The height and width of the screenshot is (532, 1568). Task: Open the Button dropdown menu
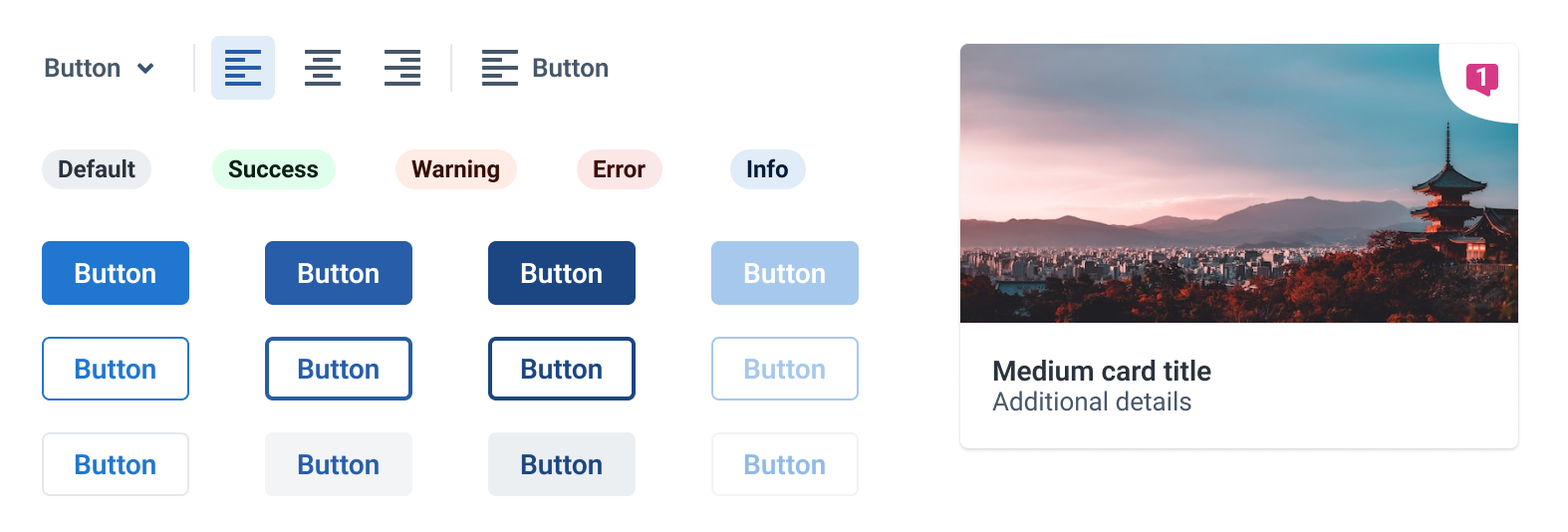pos(100,68)
